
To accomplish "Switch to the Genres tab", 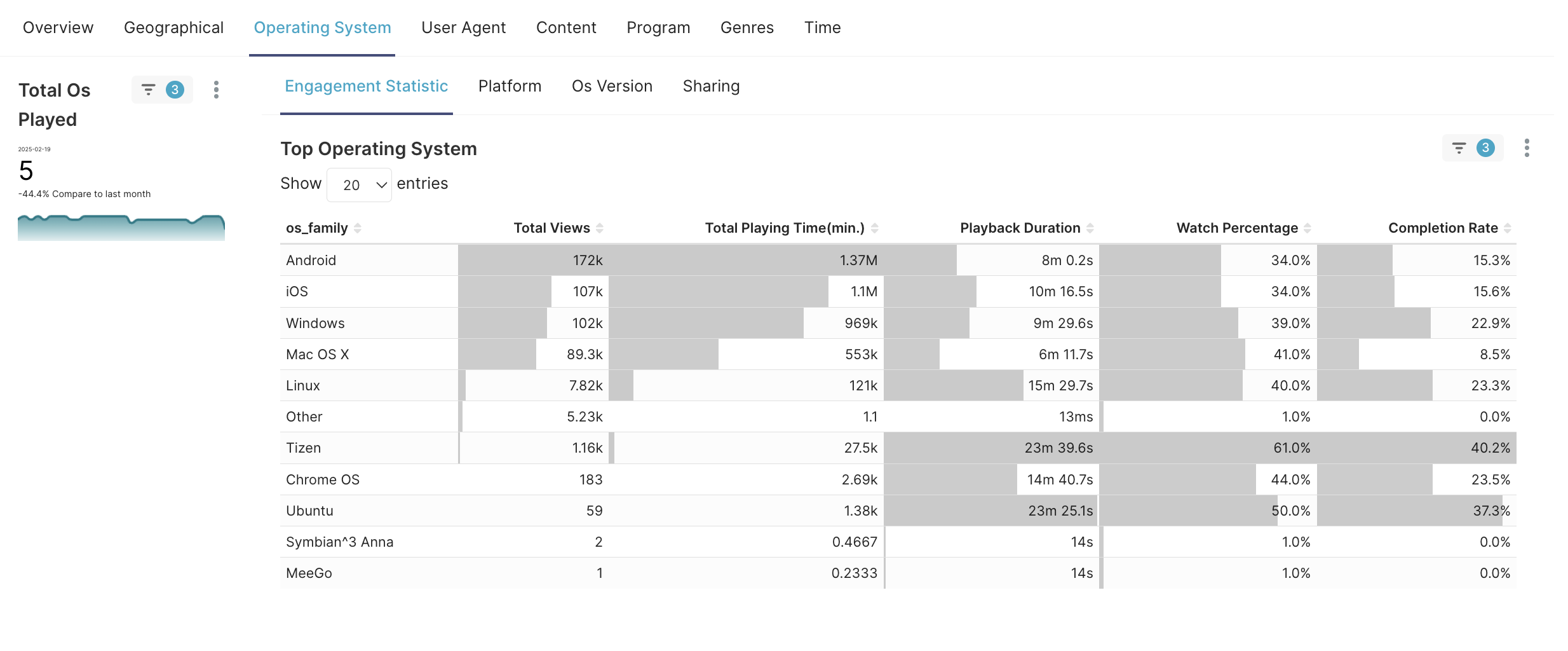I will coord(747,27).
